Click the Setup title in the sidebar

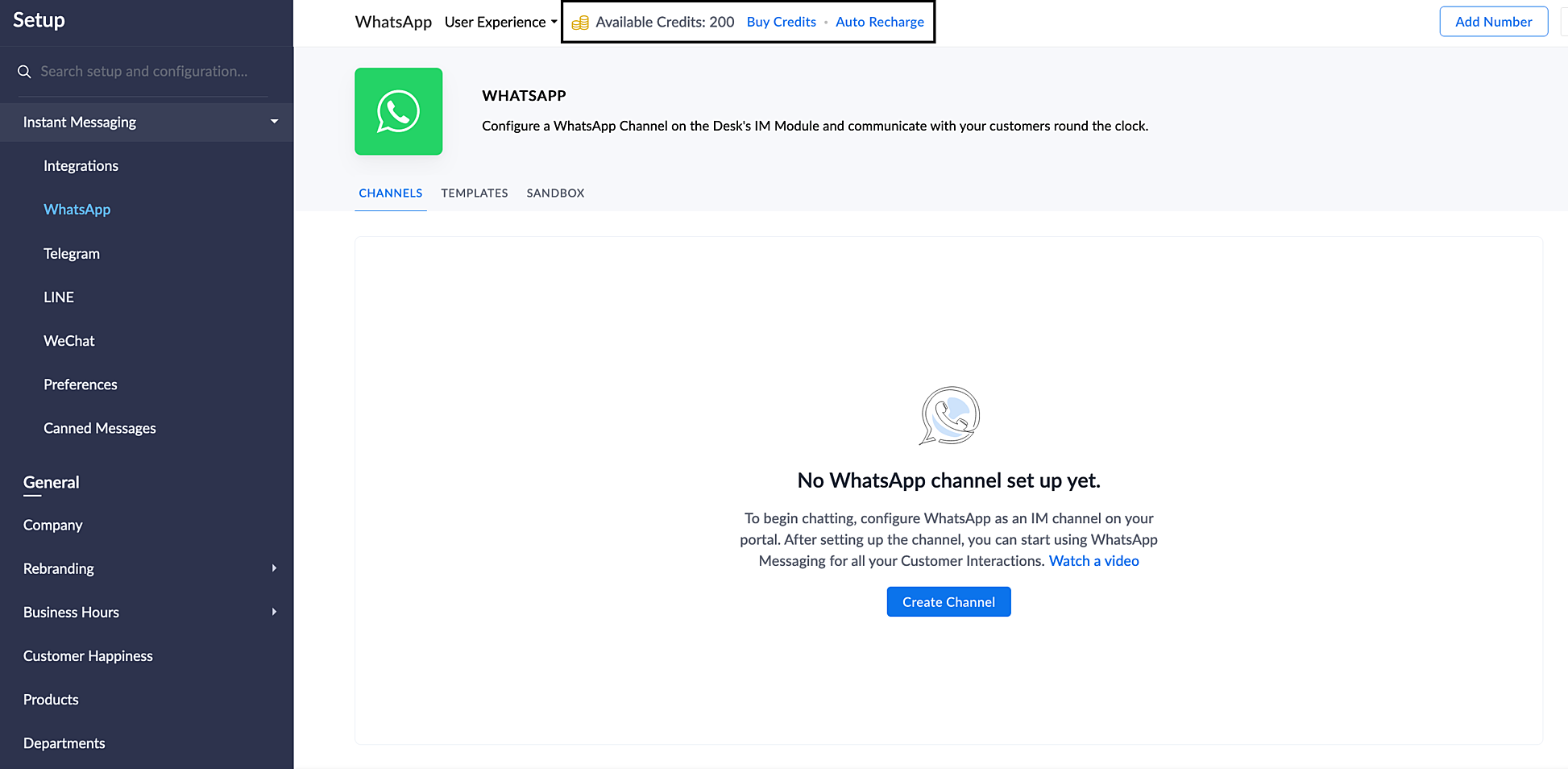39,21
